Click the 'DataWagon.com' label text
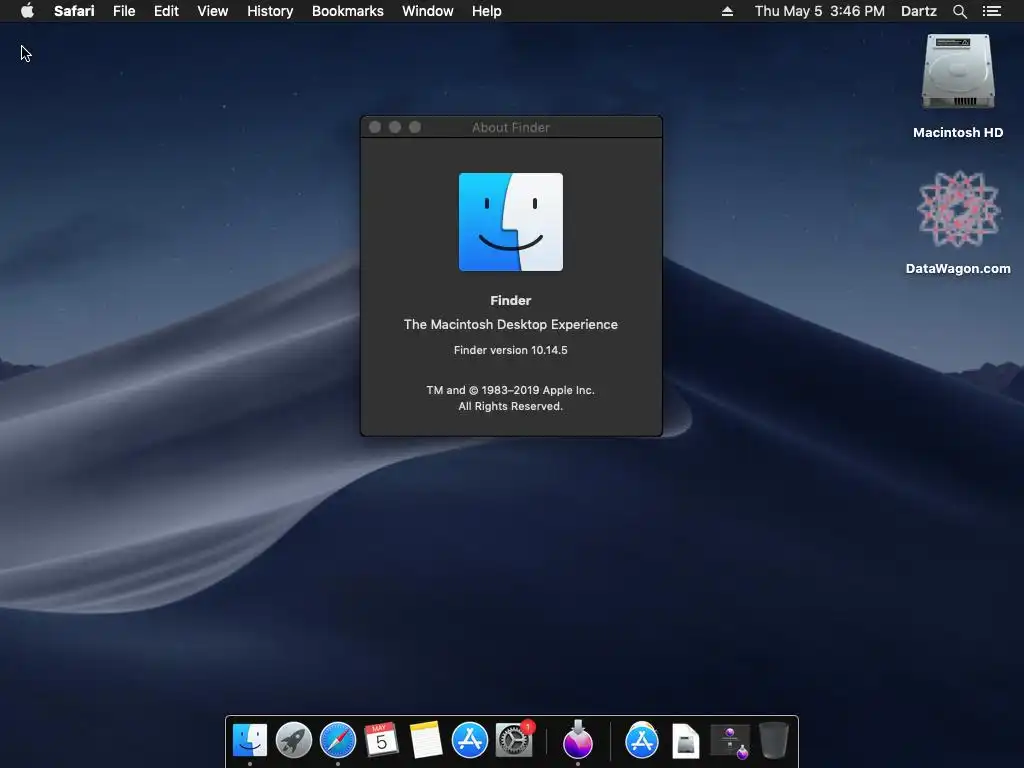Image resolution: width=1024 pixels, height=768 pixels. [x=958, y=268]
